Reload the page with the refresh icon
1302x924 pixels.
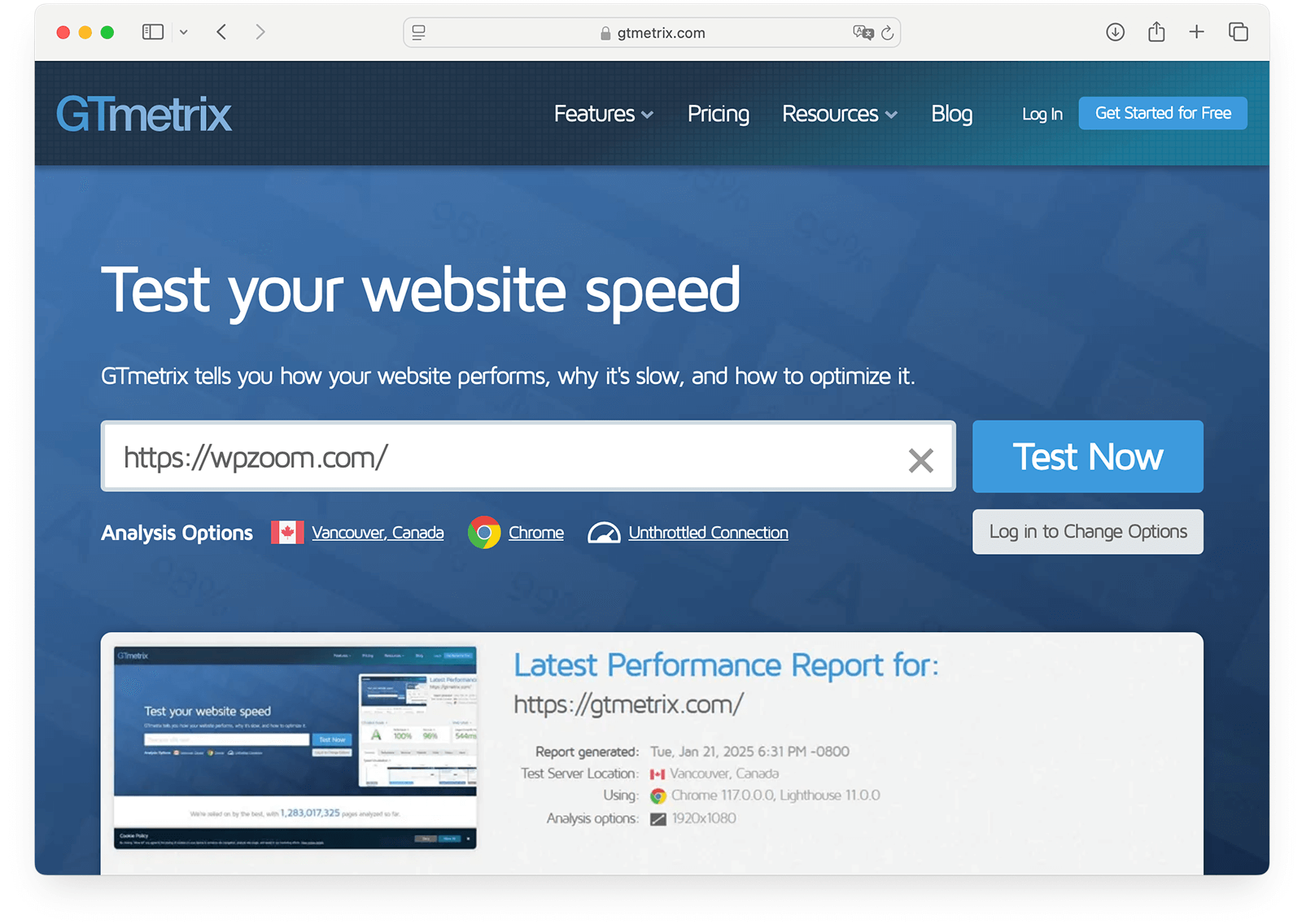coord(888,33)
